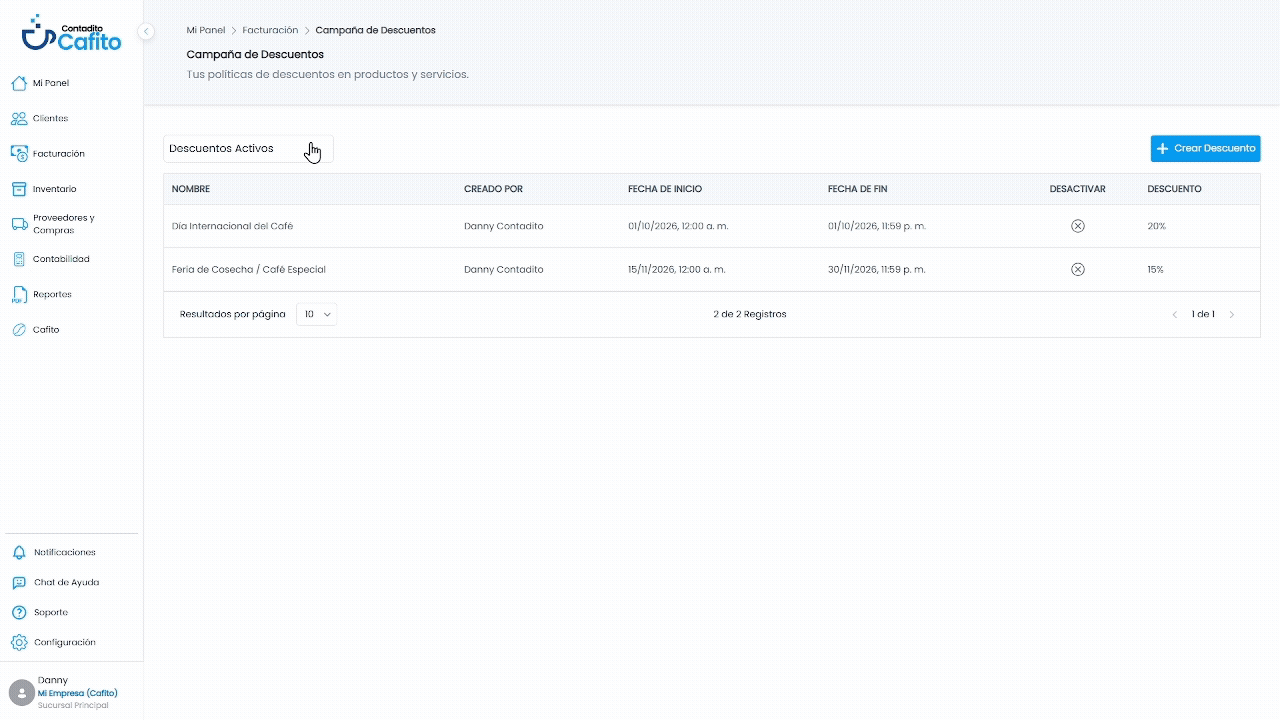Open the Inventario box icon
The height and width of the screenshot is (720, 1280).
pyautogui.click(x=18, y=189)
